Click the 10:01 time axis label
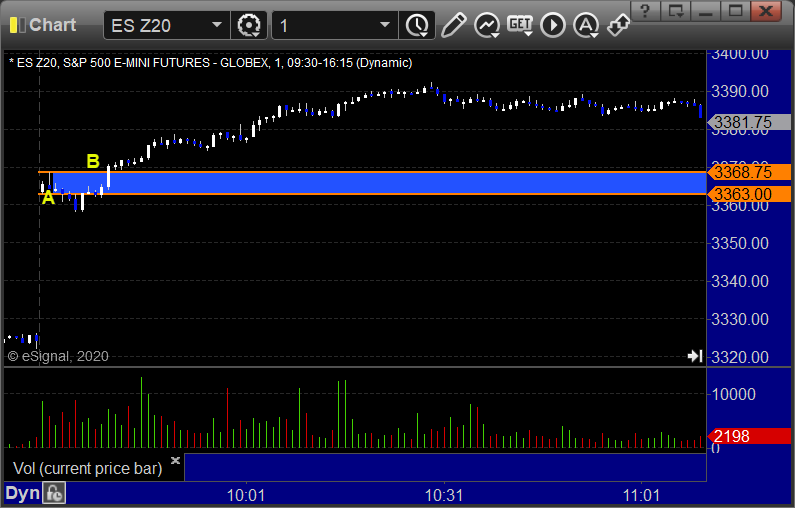Image resolution: width=795 pixels, height=508 pixels. [246, 495]
